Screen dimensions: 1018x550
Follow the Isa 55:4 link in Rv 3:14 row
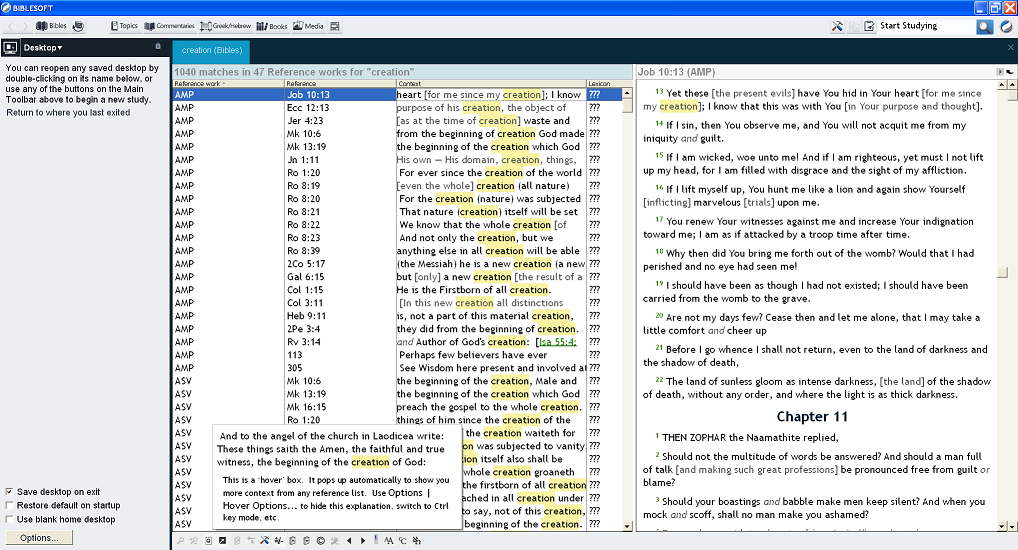(x=558, y=342)
